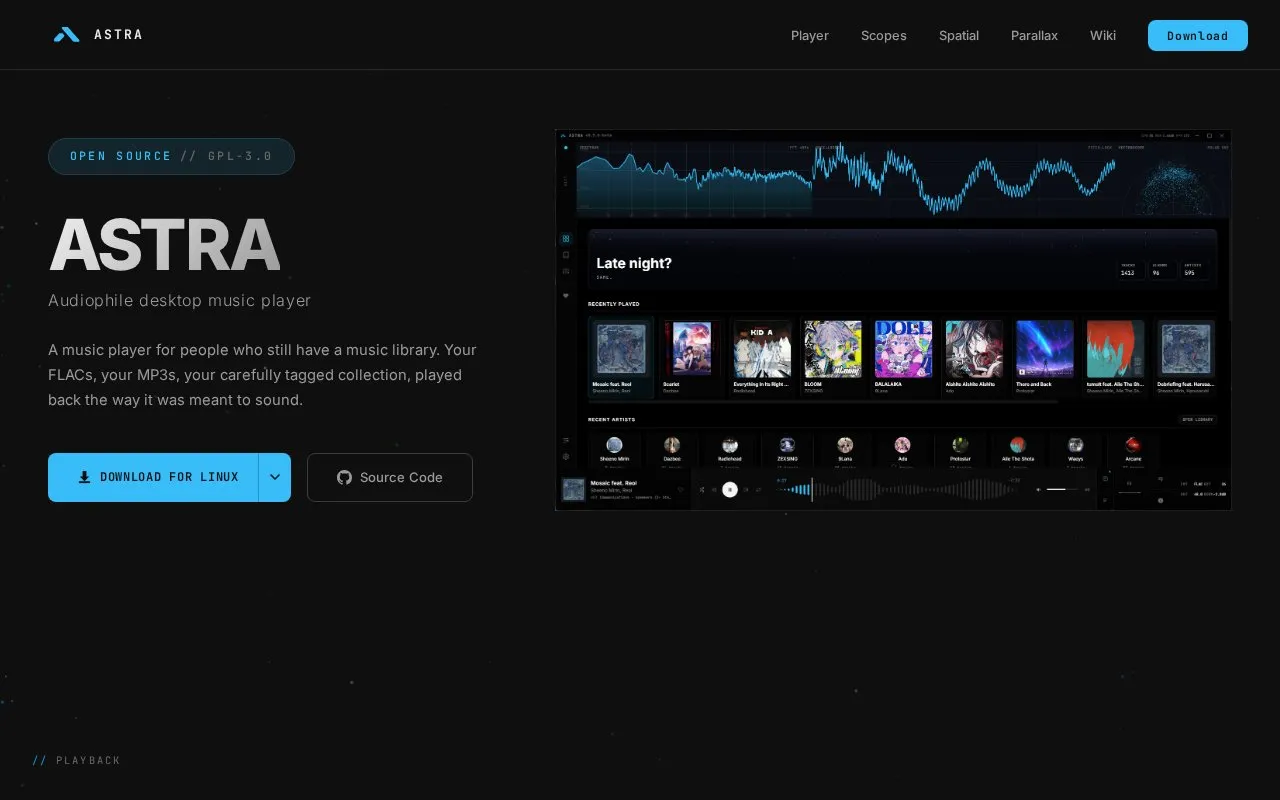Image resolution: width=1280 pixels, height=800 pixels.
Task: Expand the download platform dropdown arrow
Action: [275, 477]
